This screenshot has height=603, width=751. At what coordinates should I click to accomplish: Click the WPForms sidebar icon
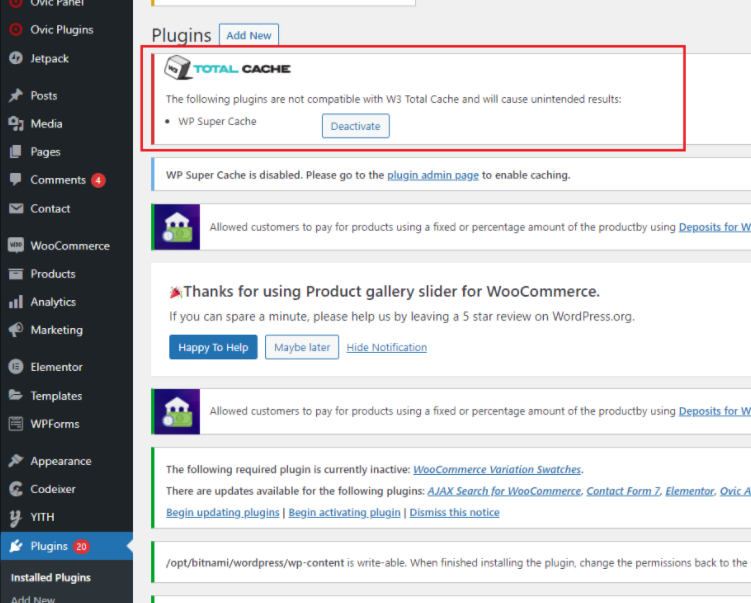coord(16,423)
